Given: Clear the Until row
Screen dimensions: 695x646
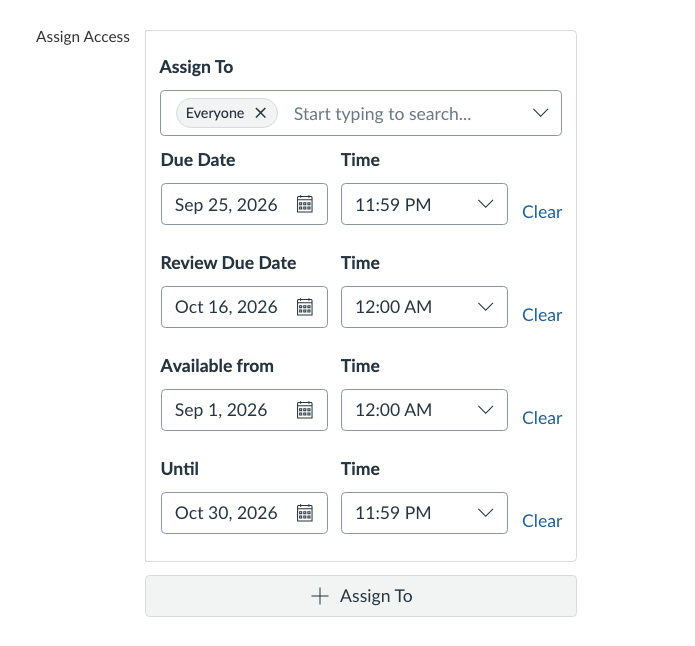Looking at the screenshot, I should 542,521.
